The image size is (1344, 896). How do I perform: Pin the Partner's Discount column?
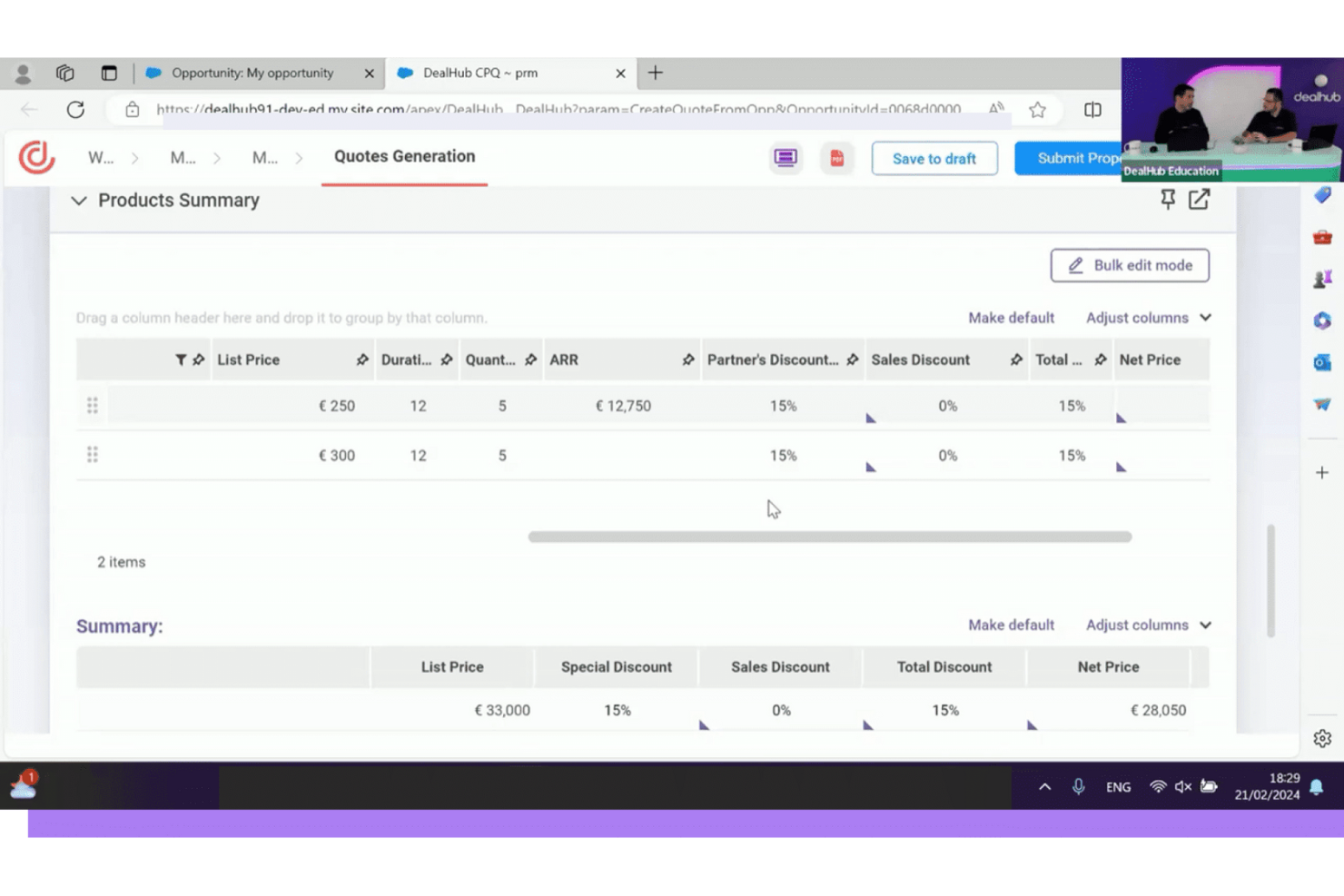pyautogui.click(x=853, y=360)
